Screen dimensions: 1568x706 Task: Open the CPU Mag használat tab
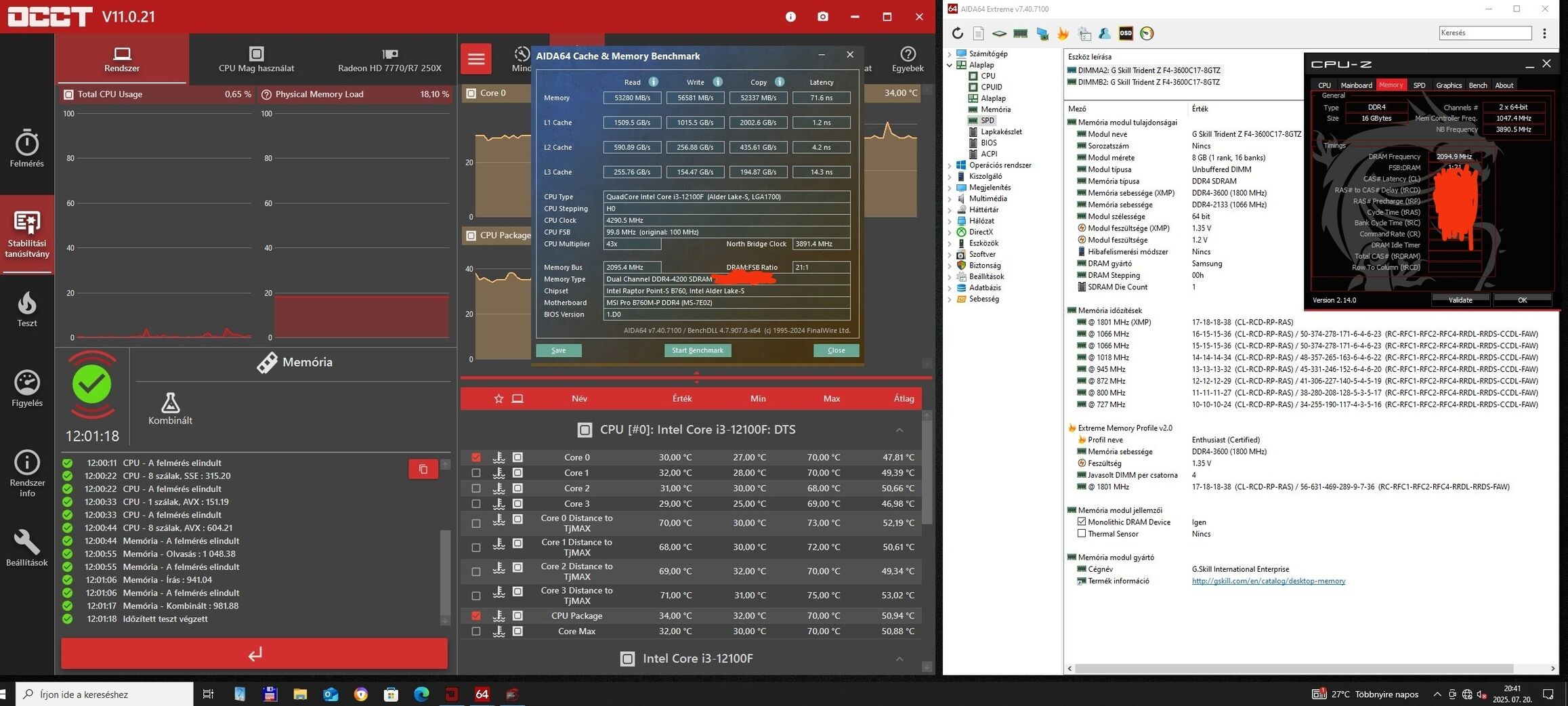tap(256, 60)
